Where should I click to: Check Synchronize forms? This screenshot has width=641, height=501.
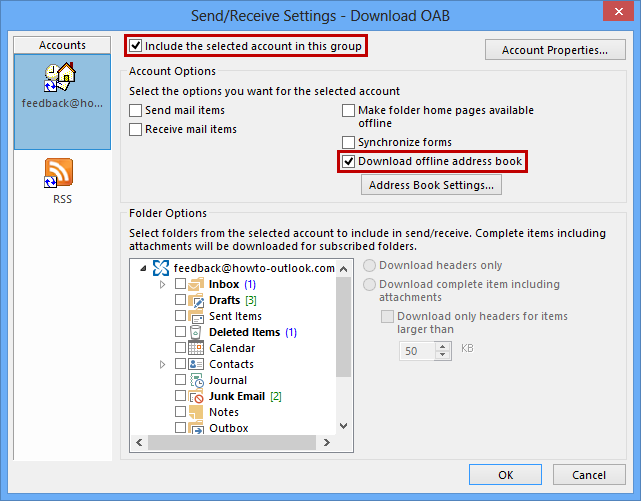(x=348, y=142)
